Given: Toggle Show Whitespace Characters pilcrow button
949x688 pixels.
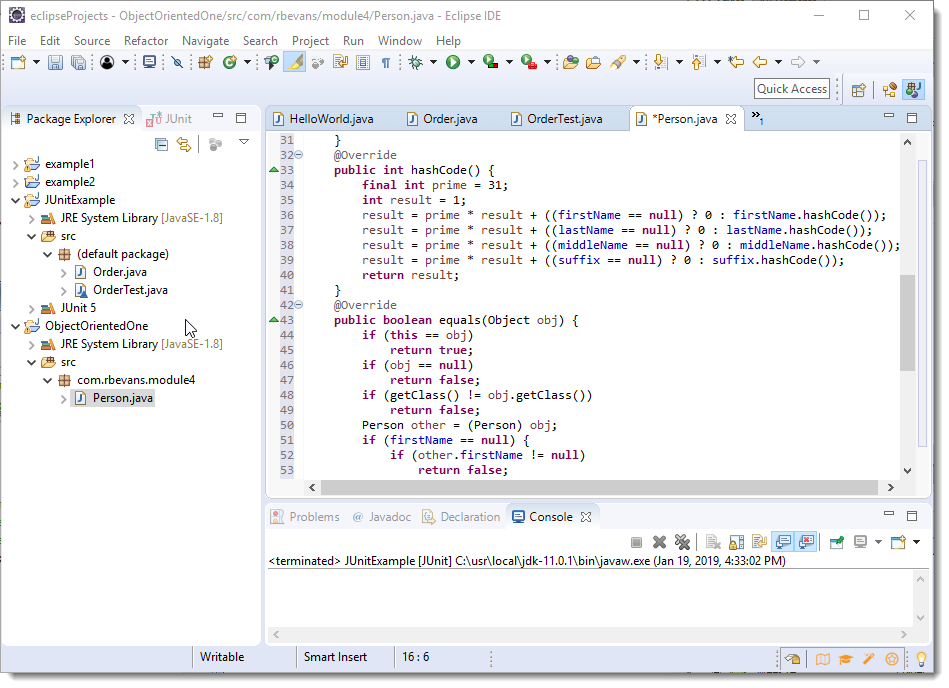Looking at the screenshot, I should coord(386,62).
